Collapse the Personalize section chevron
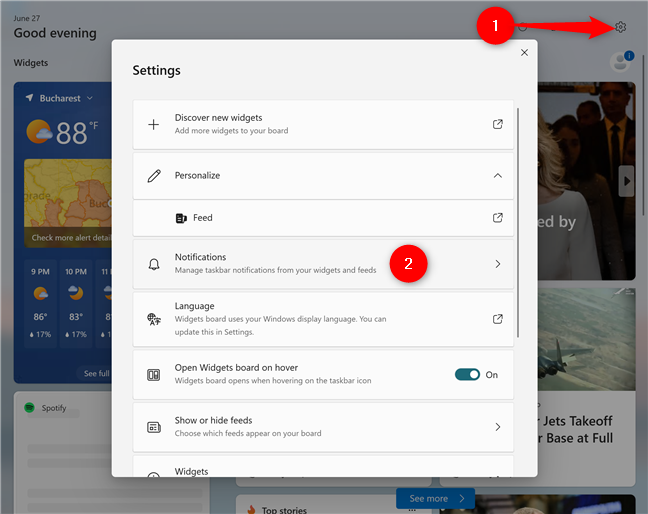The height and width of the screenshot is (514, 648). (x=498, y=176)
